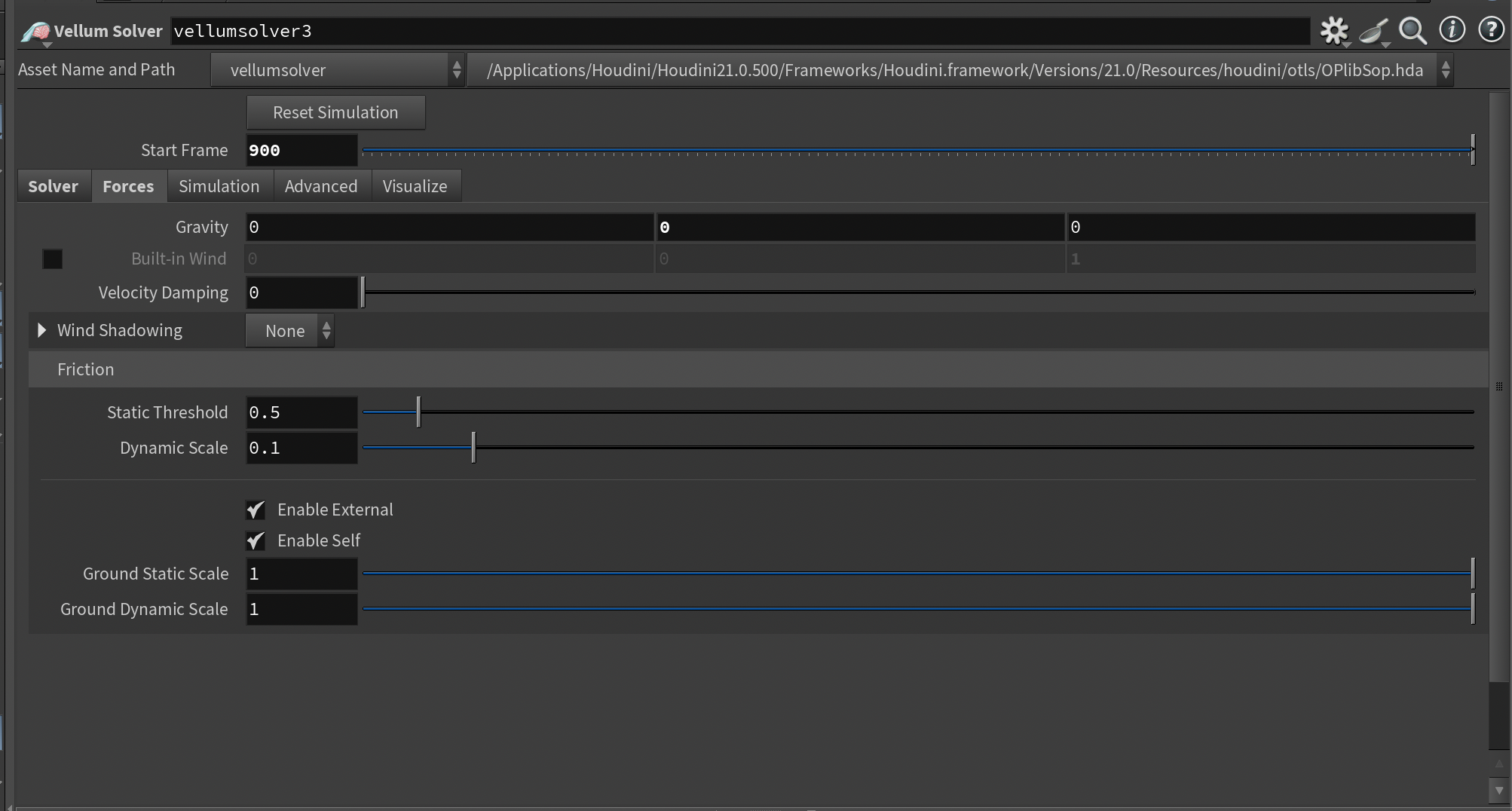The height and width of the screenshot is (811, 1512).
Task: Open the gear parameter settings menu
Action: [x=1333, y=31]
